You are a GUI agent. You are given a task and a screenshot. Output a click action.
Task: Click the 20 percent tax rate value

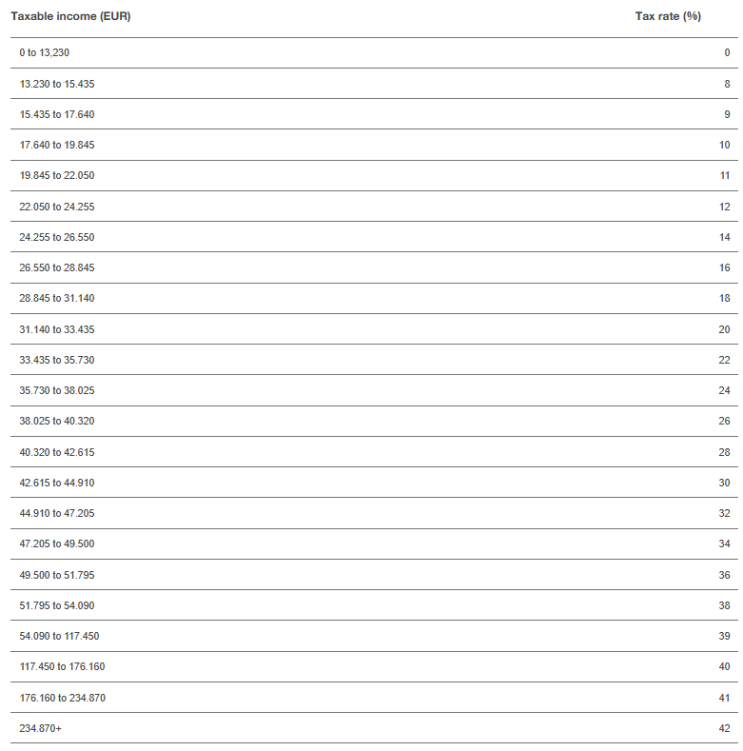pos(724,330)
